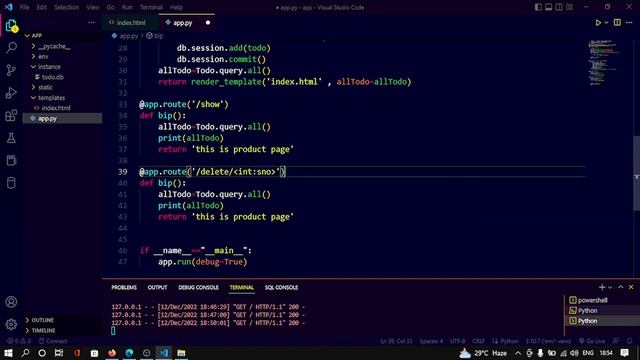This screenshot has width=640, height=360.
Task: Switch to the SQL CONSOLE tab
Action: pos(281,287)
